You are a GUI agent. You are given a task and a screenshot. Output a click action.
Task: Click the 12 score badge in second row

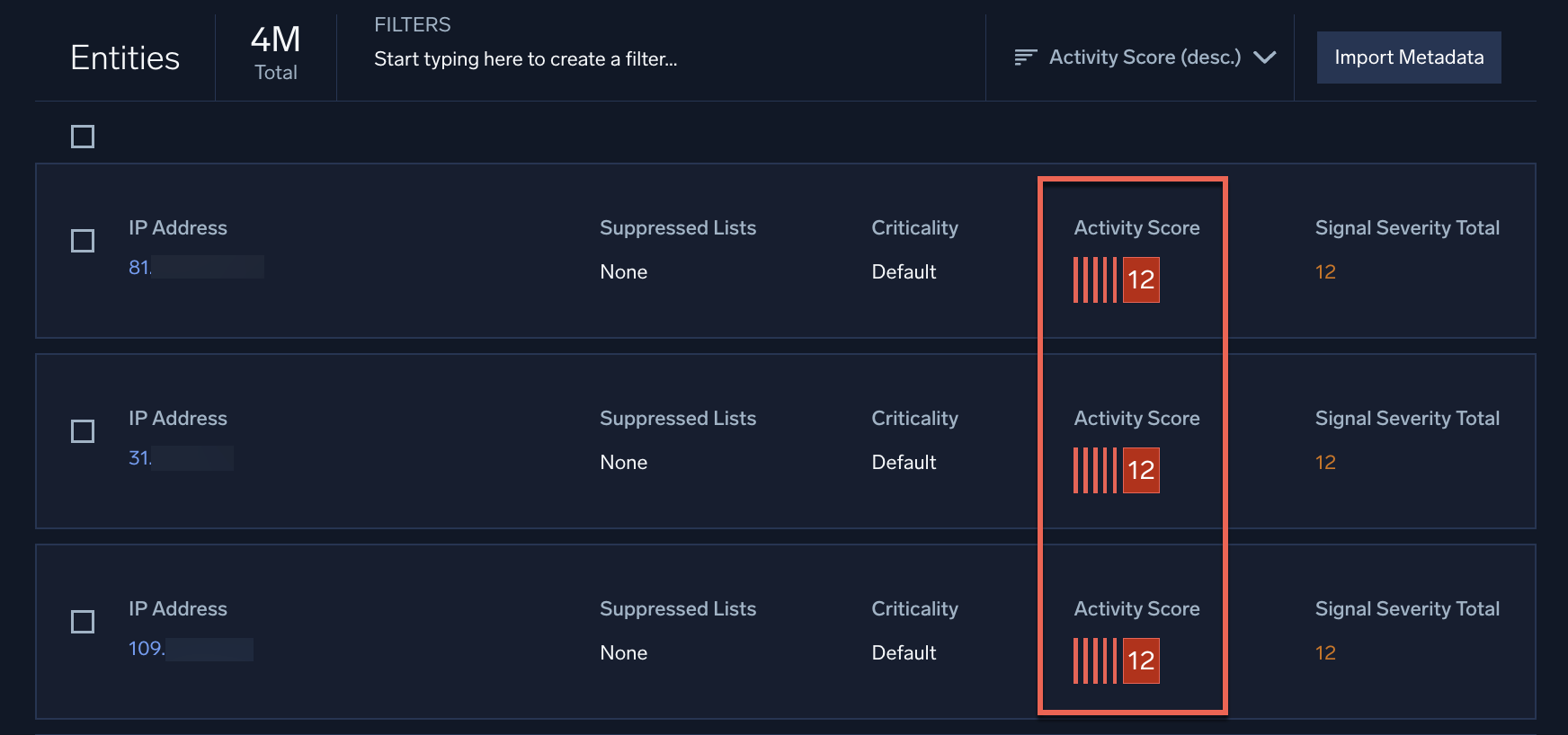coord(1140,470)
